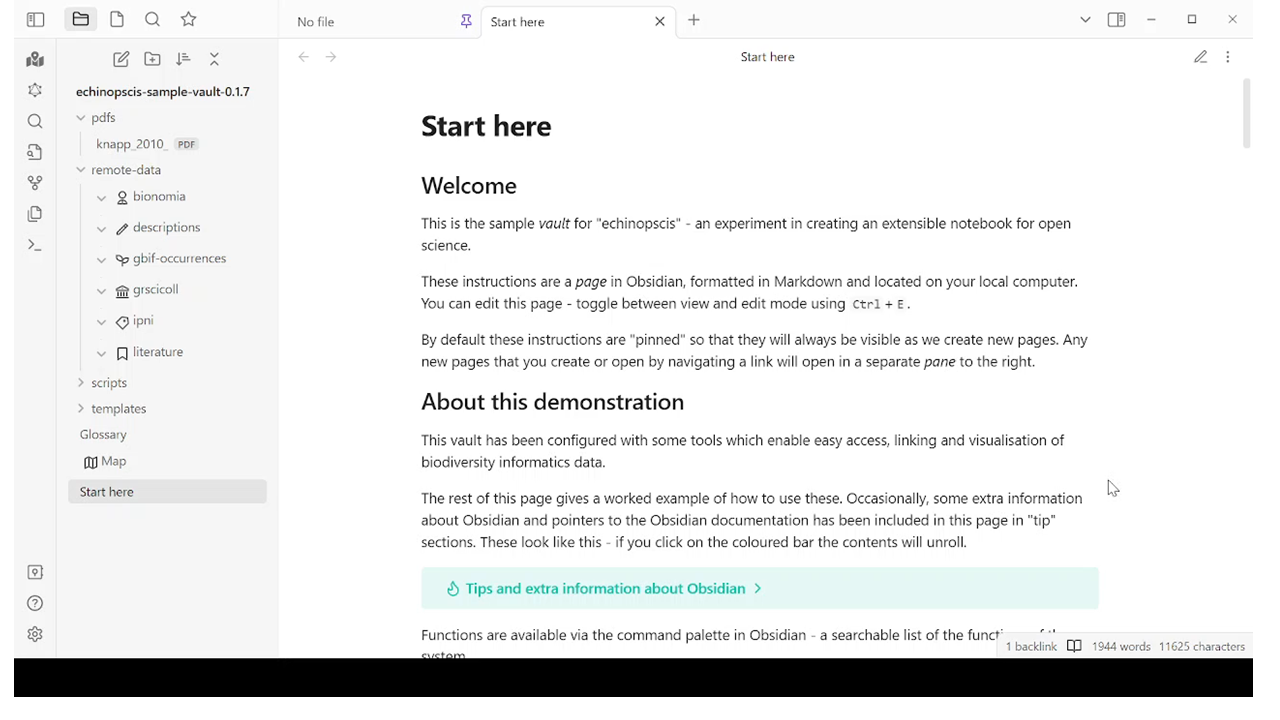Open graph view from the ribbon
This screenshot has height=720, width=1280.
coord(35,183)
